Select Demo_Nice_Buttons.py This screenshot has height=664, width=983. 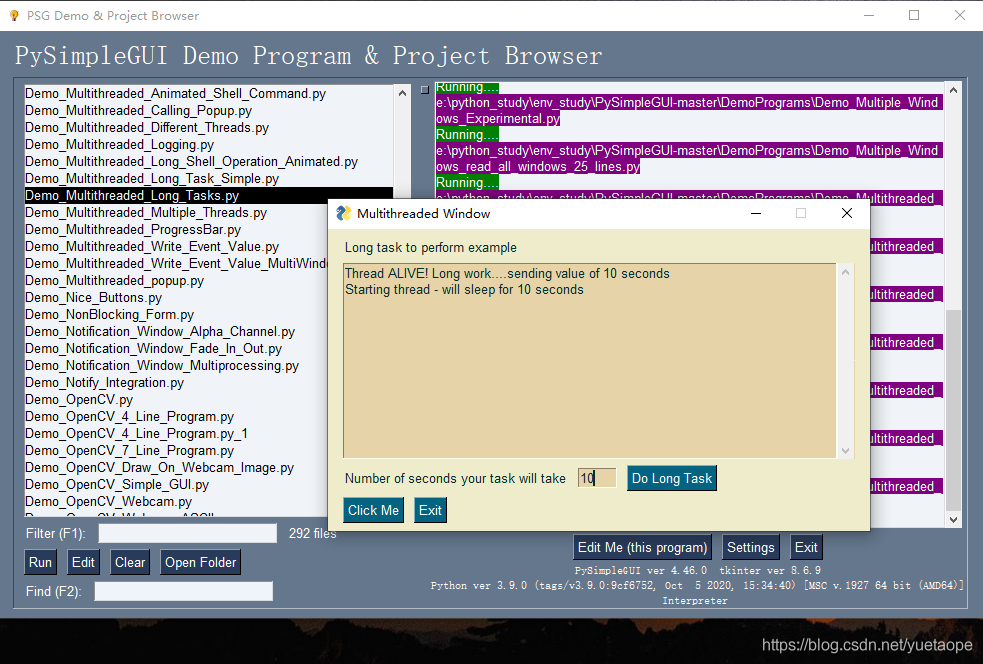pos(177,297)
